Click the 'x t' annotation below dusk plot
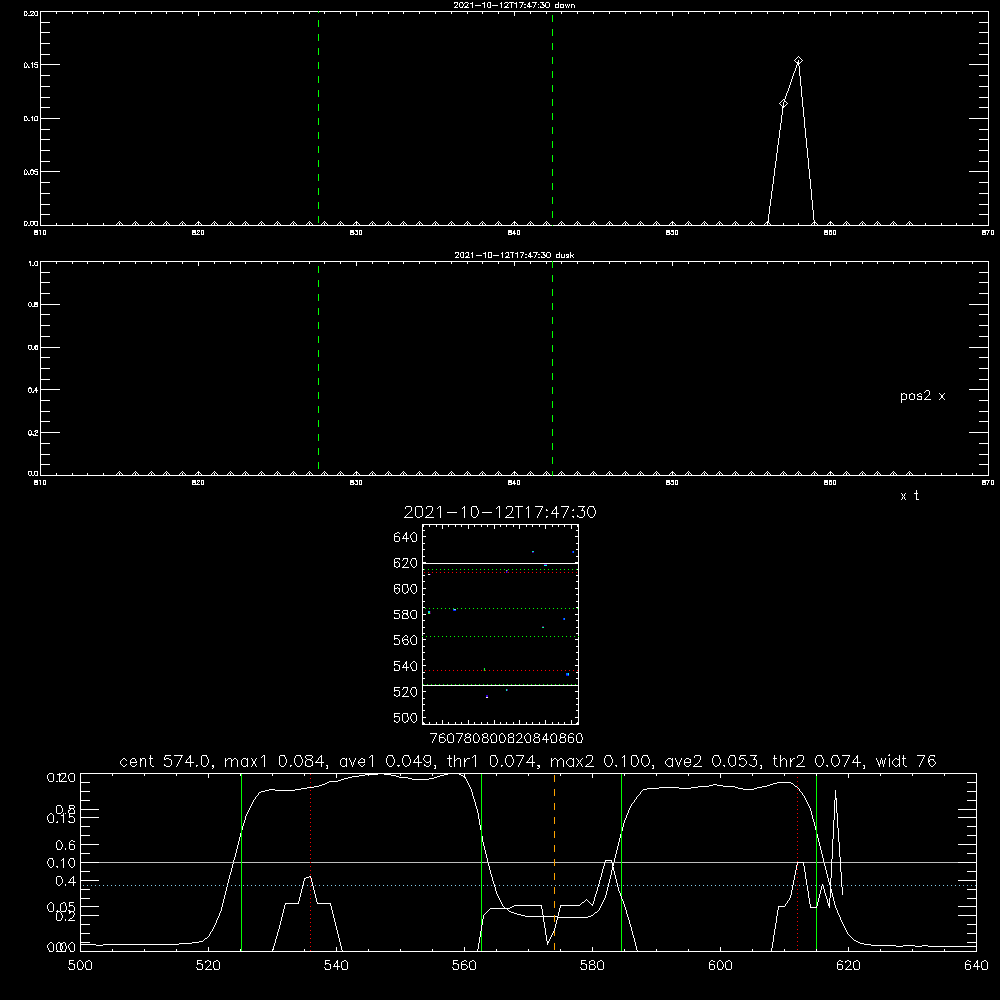The width and height of the screenshot is (1000, 1000). [x=909, y=496]
